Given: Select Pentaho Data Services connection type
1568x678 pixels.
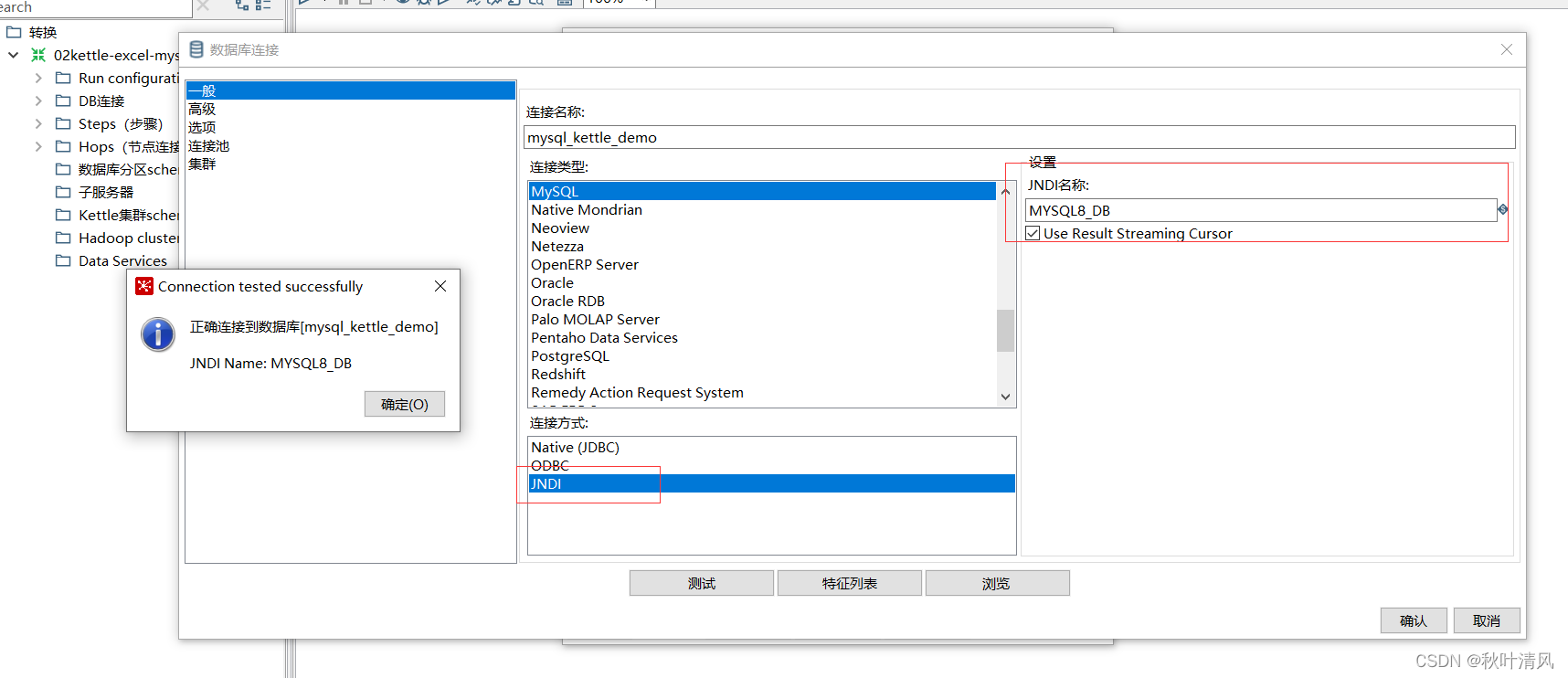Looking at the screenshot, I should [762, 337].
